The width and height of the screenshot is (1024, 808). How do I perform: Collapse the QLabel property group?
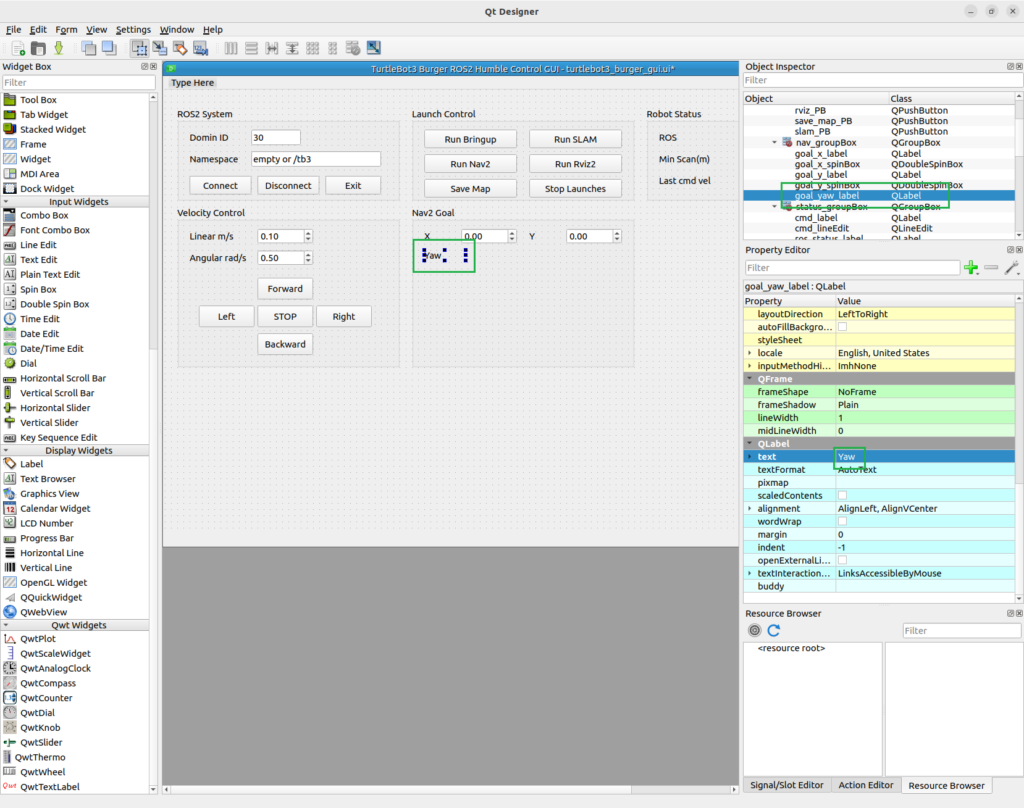[x=750, y=444]
